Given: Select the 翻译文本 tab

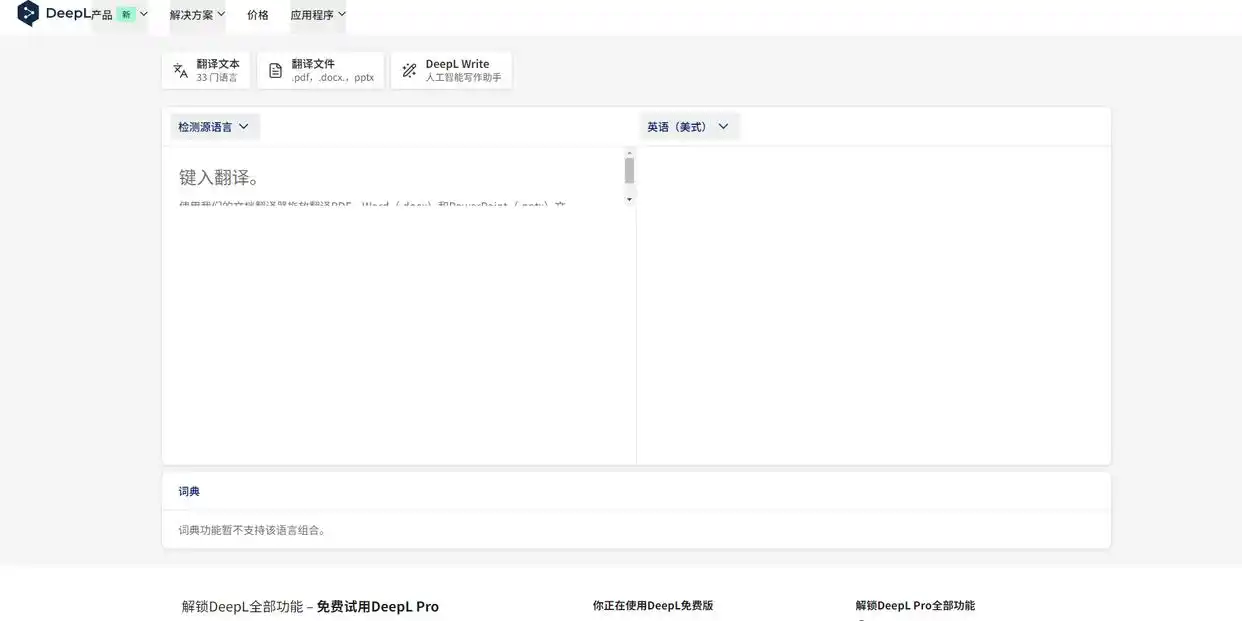Looking at the screenshot, I should [206, 69].
